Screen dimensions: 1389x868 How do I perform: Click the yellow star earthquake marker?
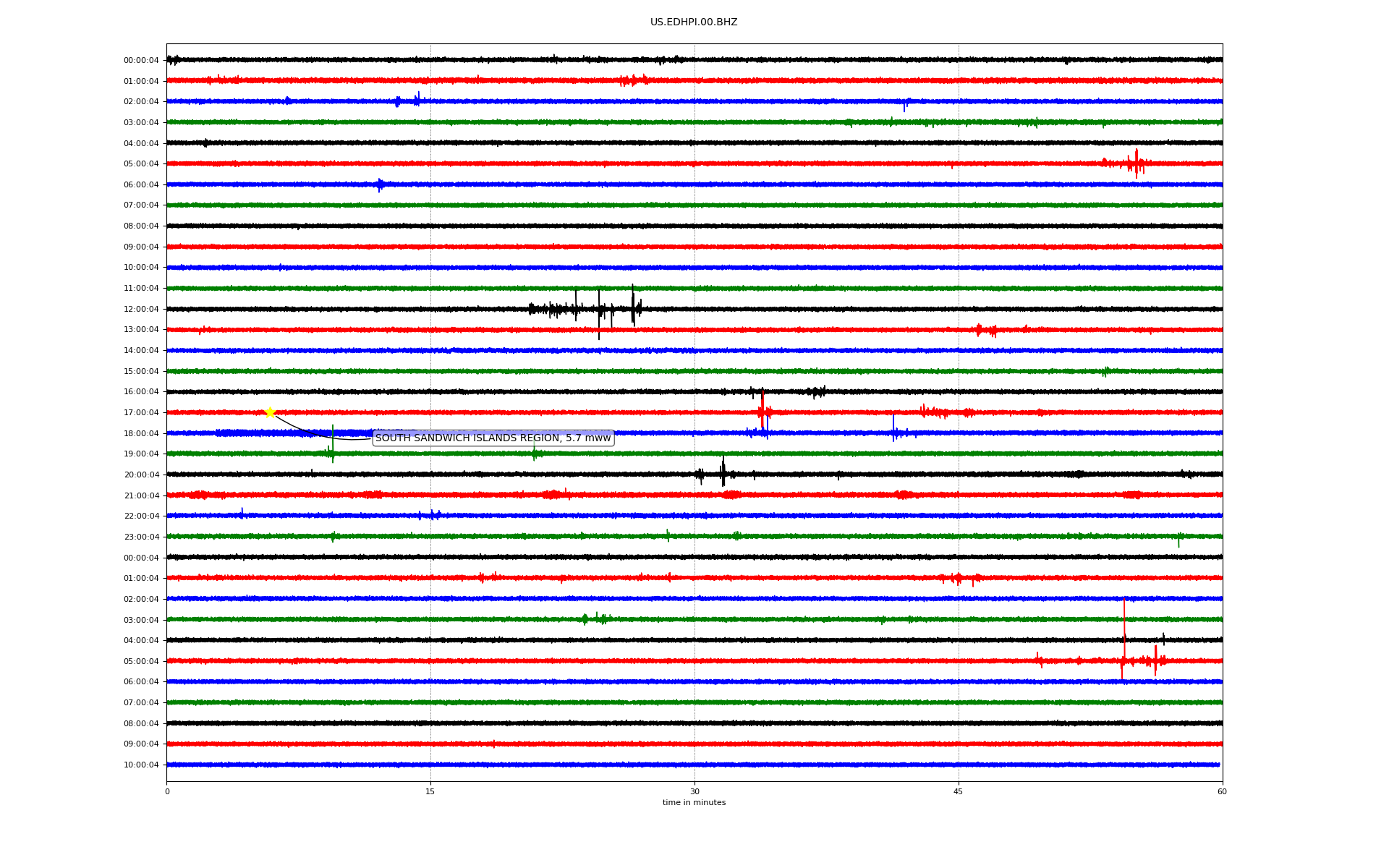tap(270, 412)
